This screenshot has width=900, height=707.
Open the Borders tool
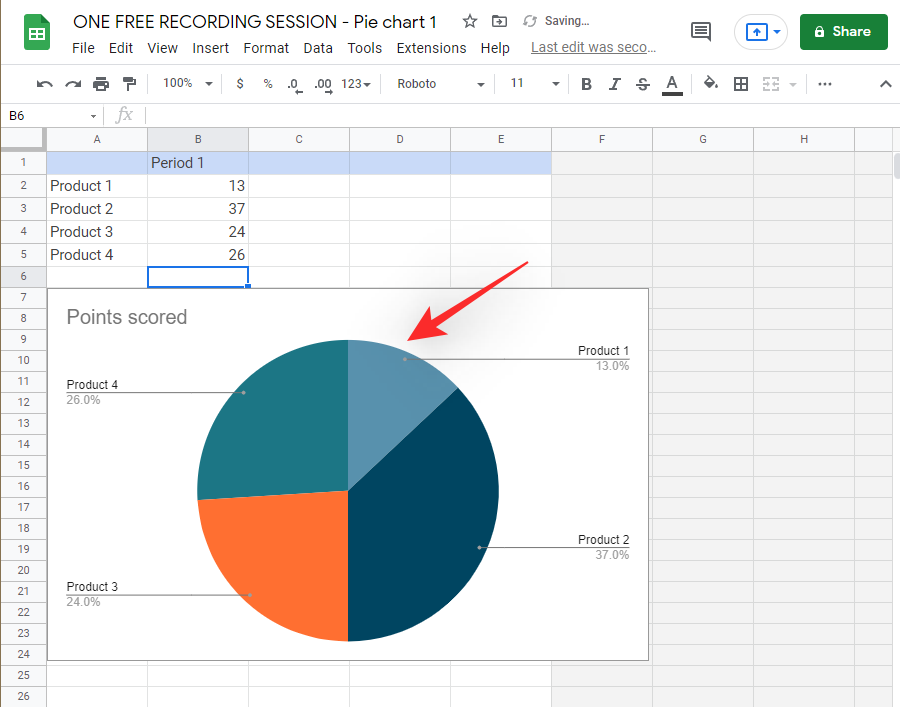(x=741, y=84)
